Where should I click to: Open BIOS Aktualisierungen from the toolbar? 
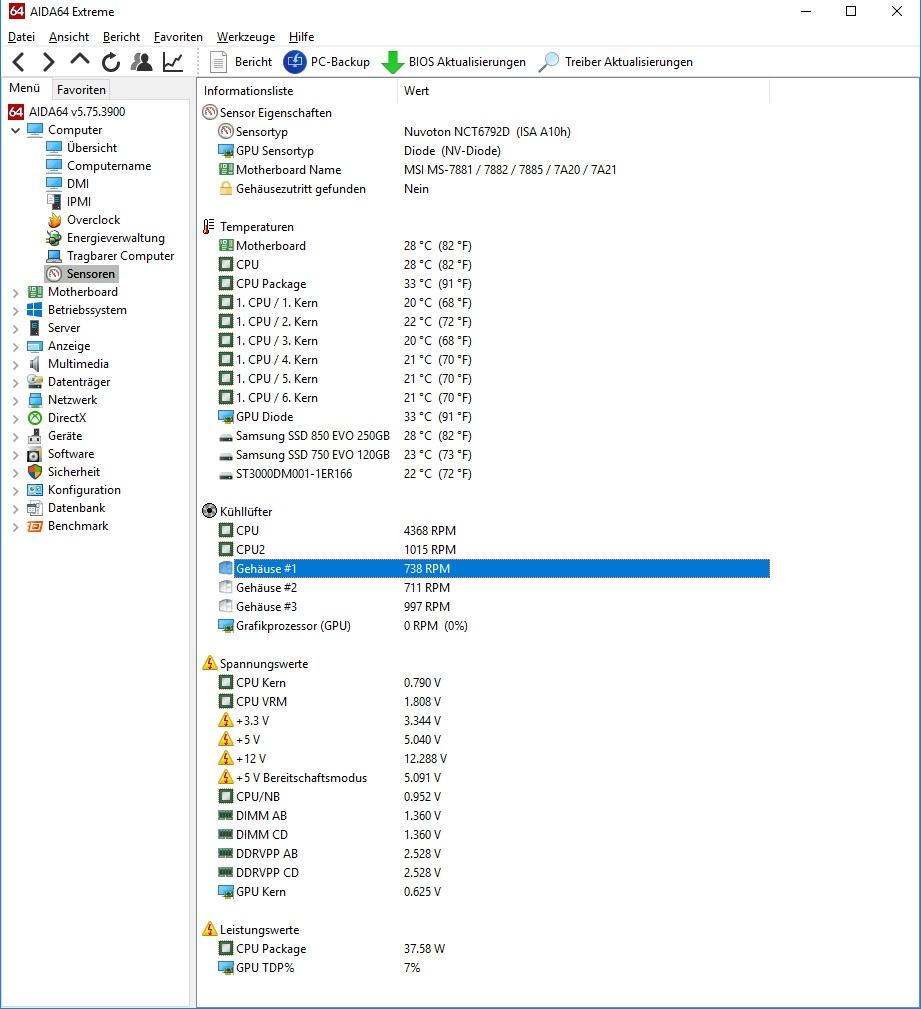[x=454, y=62]
